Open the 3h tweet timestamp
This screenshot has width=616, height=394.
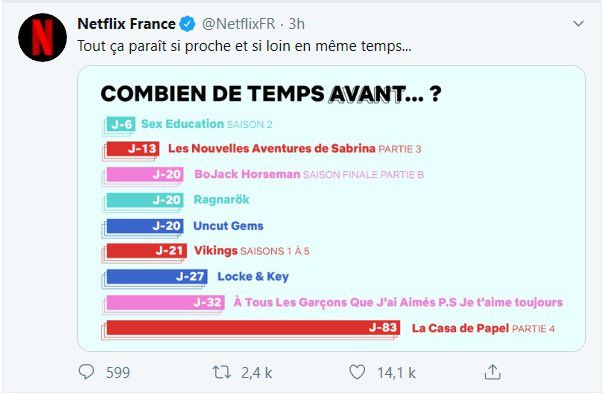(297, 24)
